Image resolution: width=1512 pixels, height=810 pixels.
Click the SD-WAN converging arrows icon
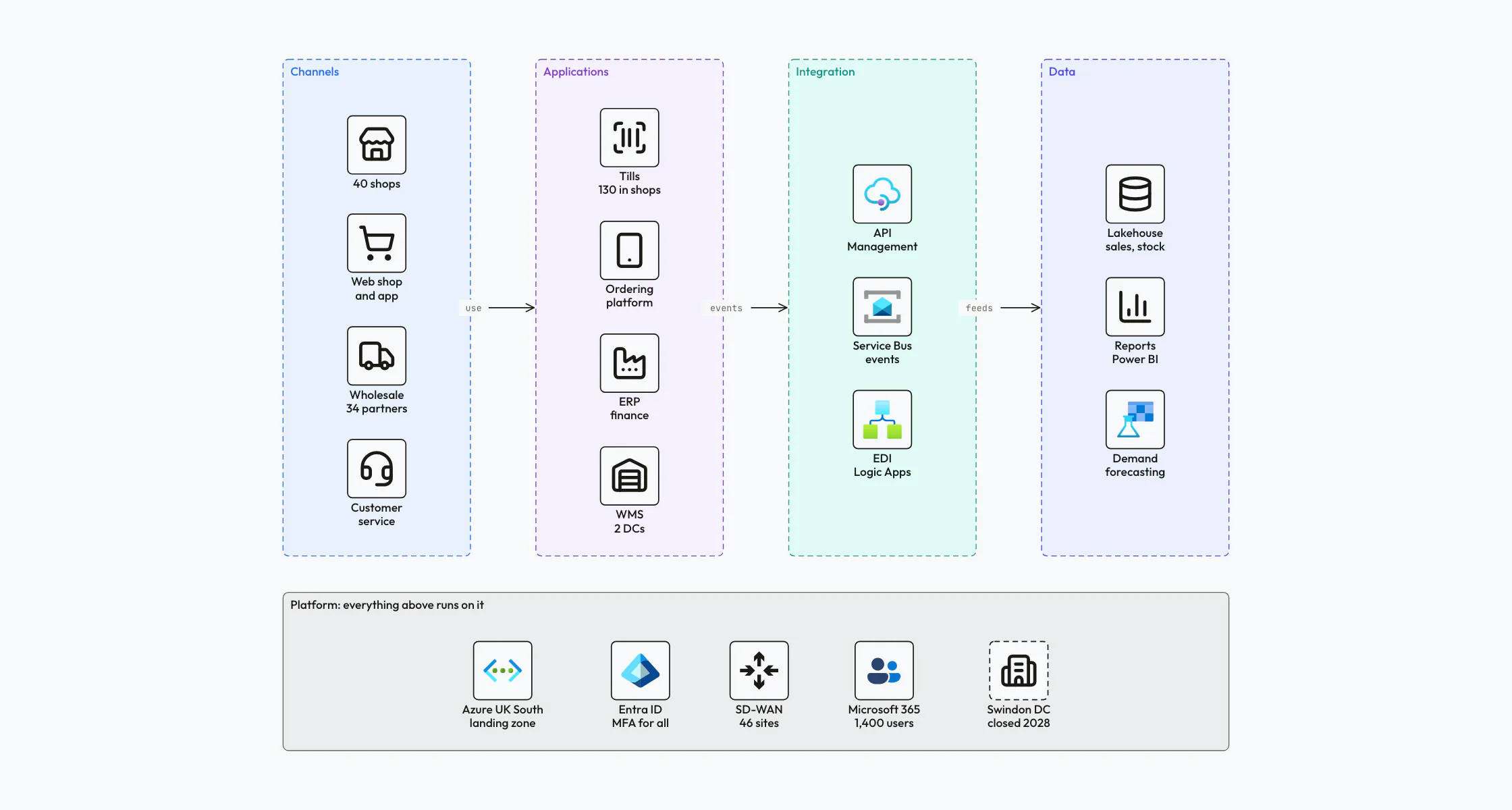759,670
